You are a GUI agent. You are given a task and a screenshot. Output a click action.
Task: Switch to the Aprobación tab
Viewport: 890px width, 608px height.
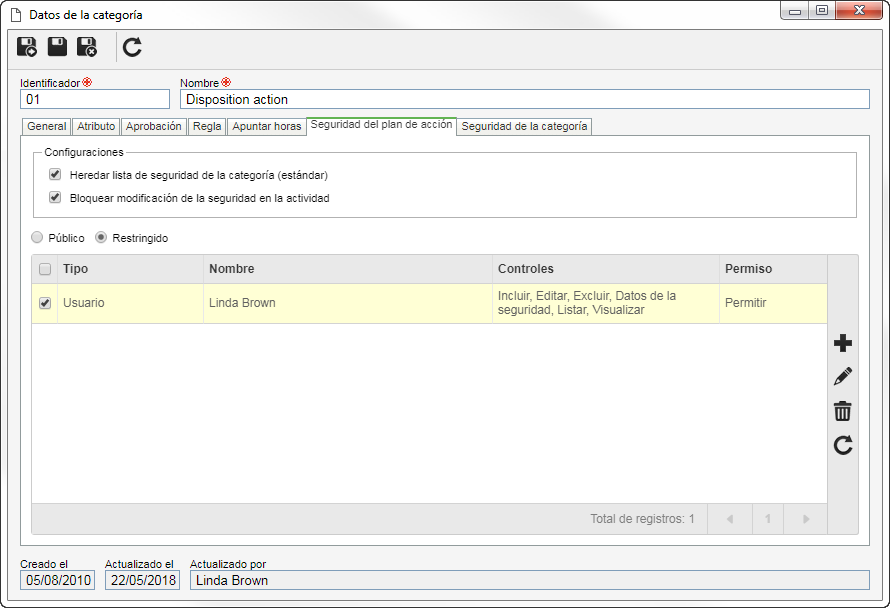(153, 126)
